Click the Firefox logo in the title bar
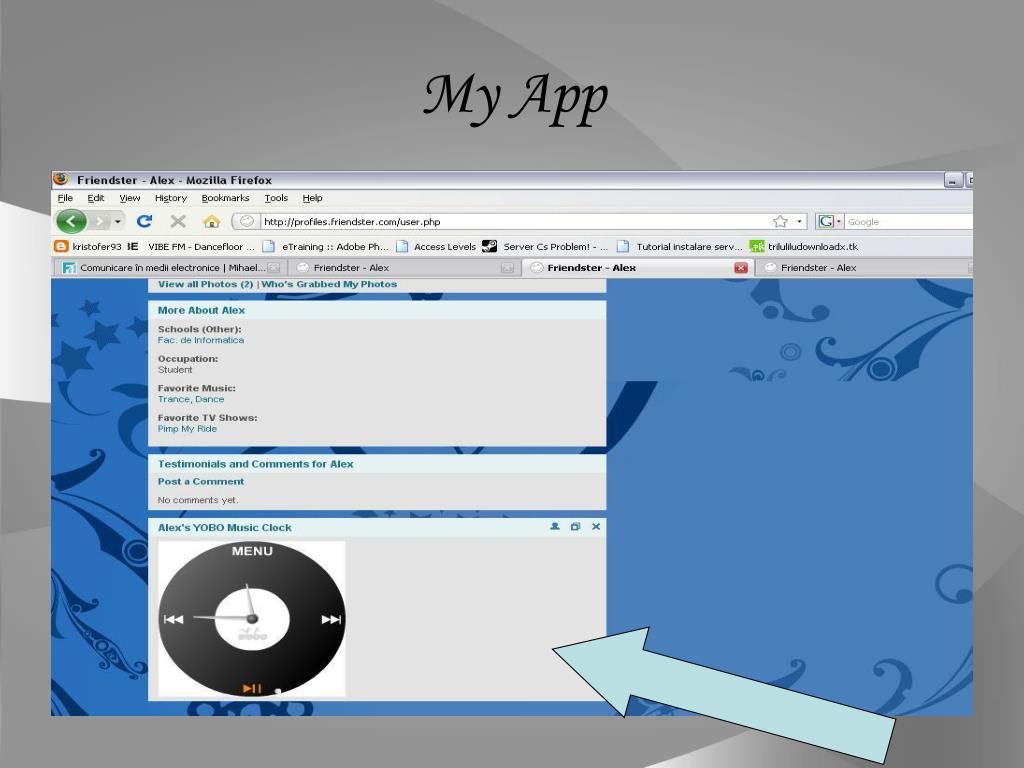 pos(61,179)
